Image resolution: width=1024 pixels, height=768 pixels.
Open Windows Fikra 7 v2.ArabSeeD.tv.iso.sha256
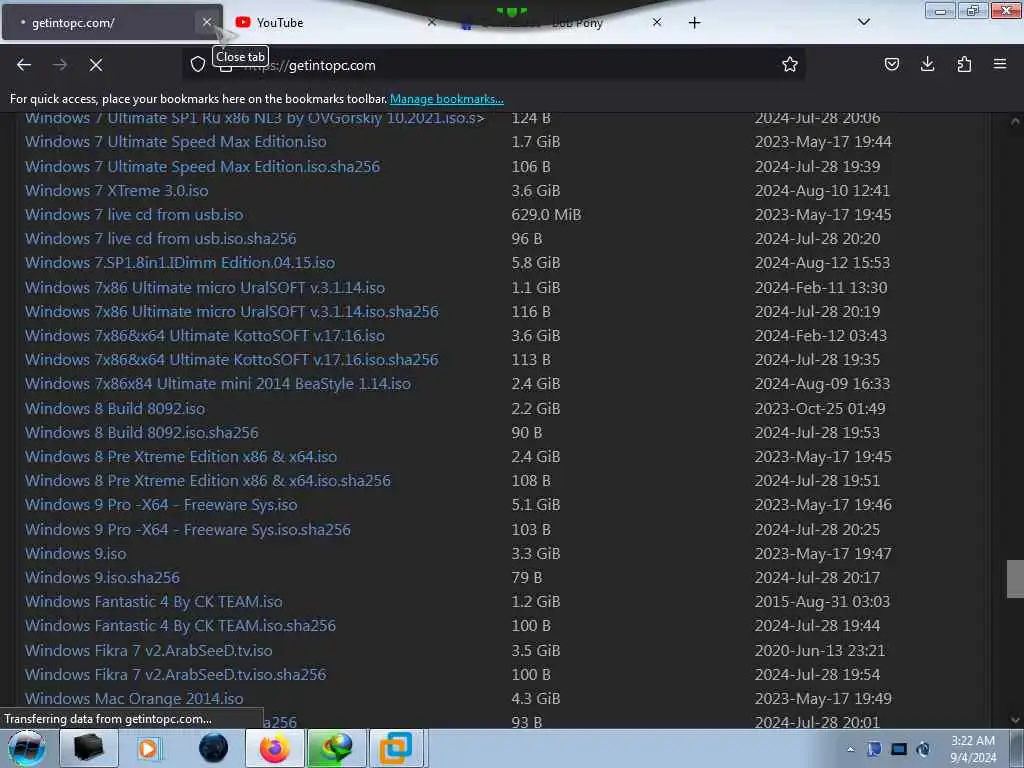coord(176,675)
